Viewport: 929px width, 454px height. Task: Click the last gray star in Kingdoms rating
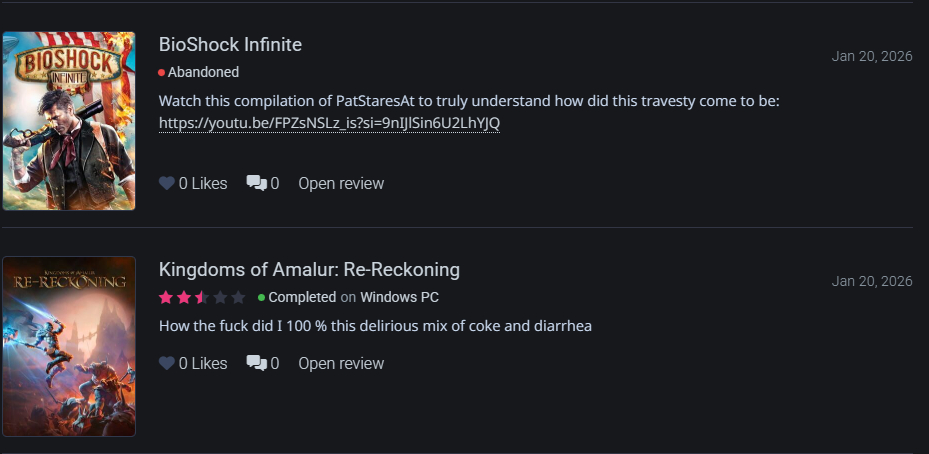[238, 298]
